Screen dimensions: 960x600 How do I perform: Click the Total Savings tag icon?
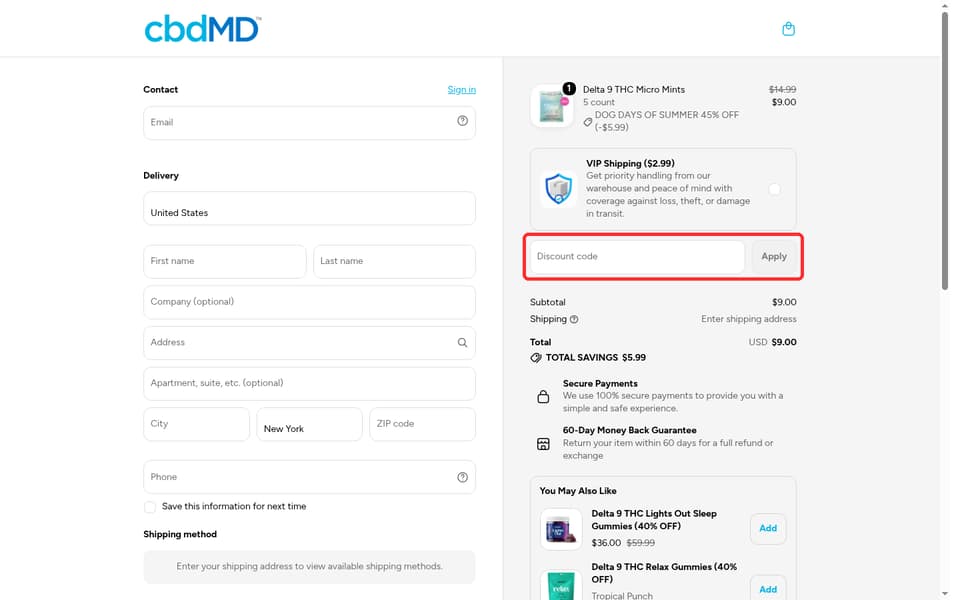[536, 358]
